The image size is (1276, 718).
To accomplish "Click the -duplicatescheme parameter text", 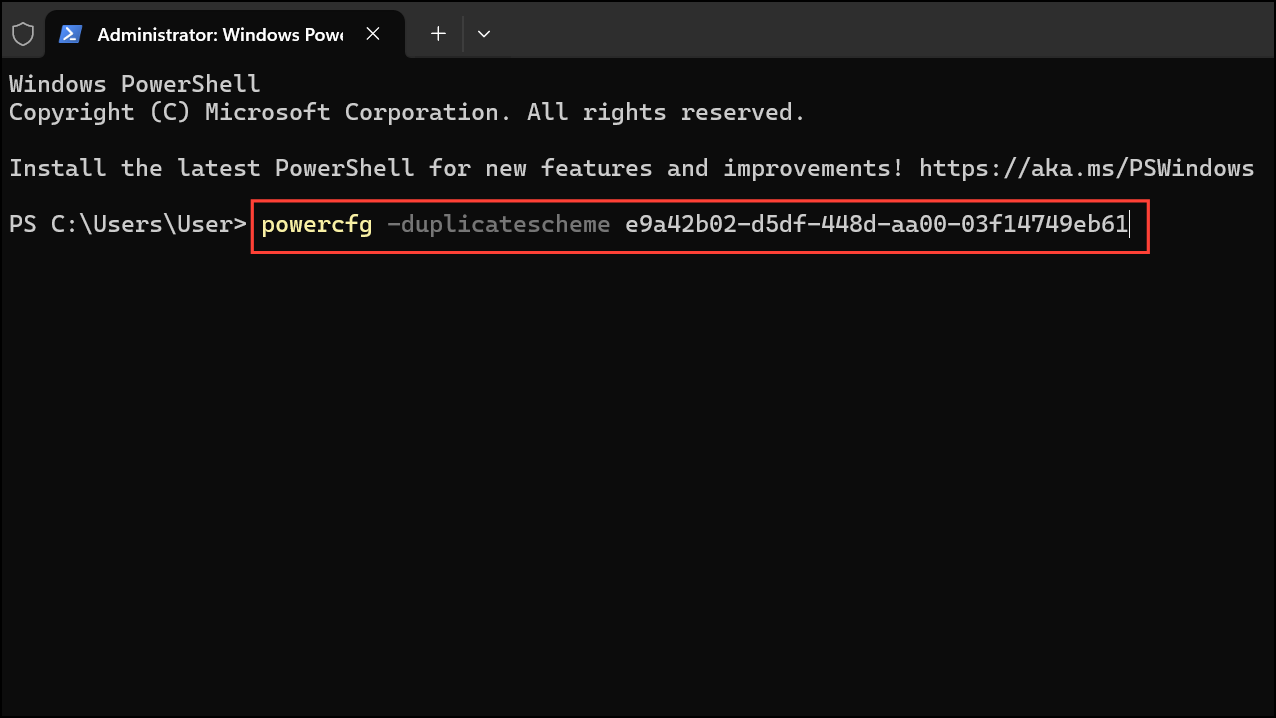I will [498, 224].
